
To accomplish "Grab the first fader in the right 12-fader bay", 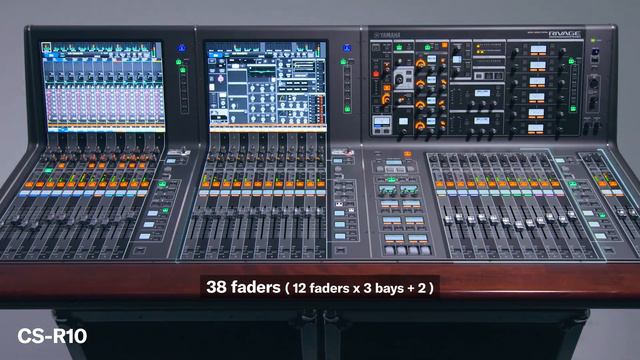I will [449, 220].
